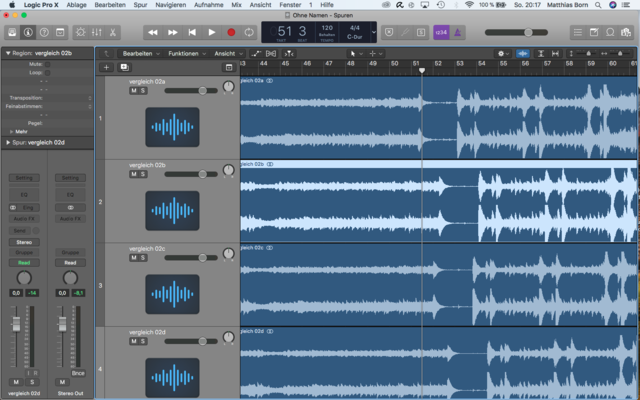Open the Snap settings gear dropdown
The width and height of the screenshot is (640, 400).
[x=503, y=53]
